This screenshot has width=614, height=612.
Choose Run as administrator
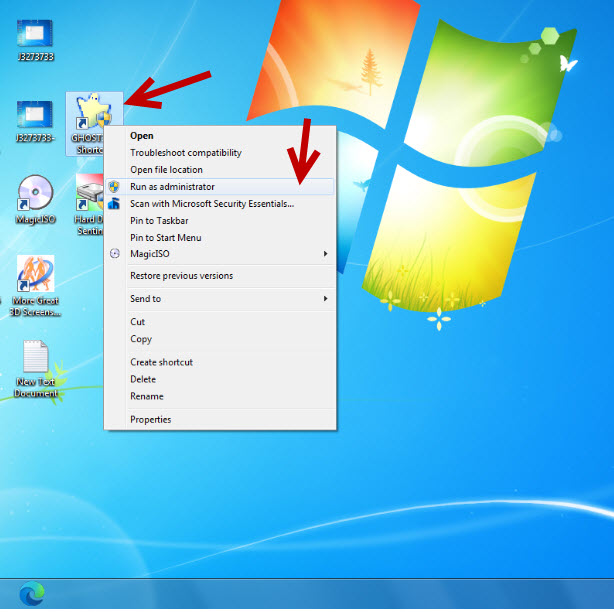point(172,187)
